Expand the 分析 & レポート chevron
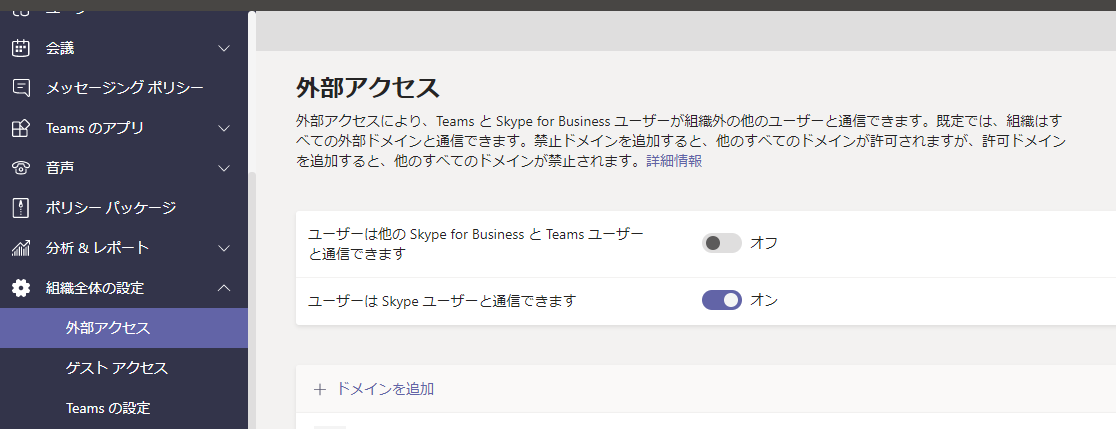The width and height of the screenshot is (1116, 429). pyautogui.click(x=224, y=248)
